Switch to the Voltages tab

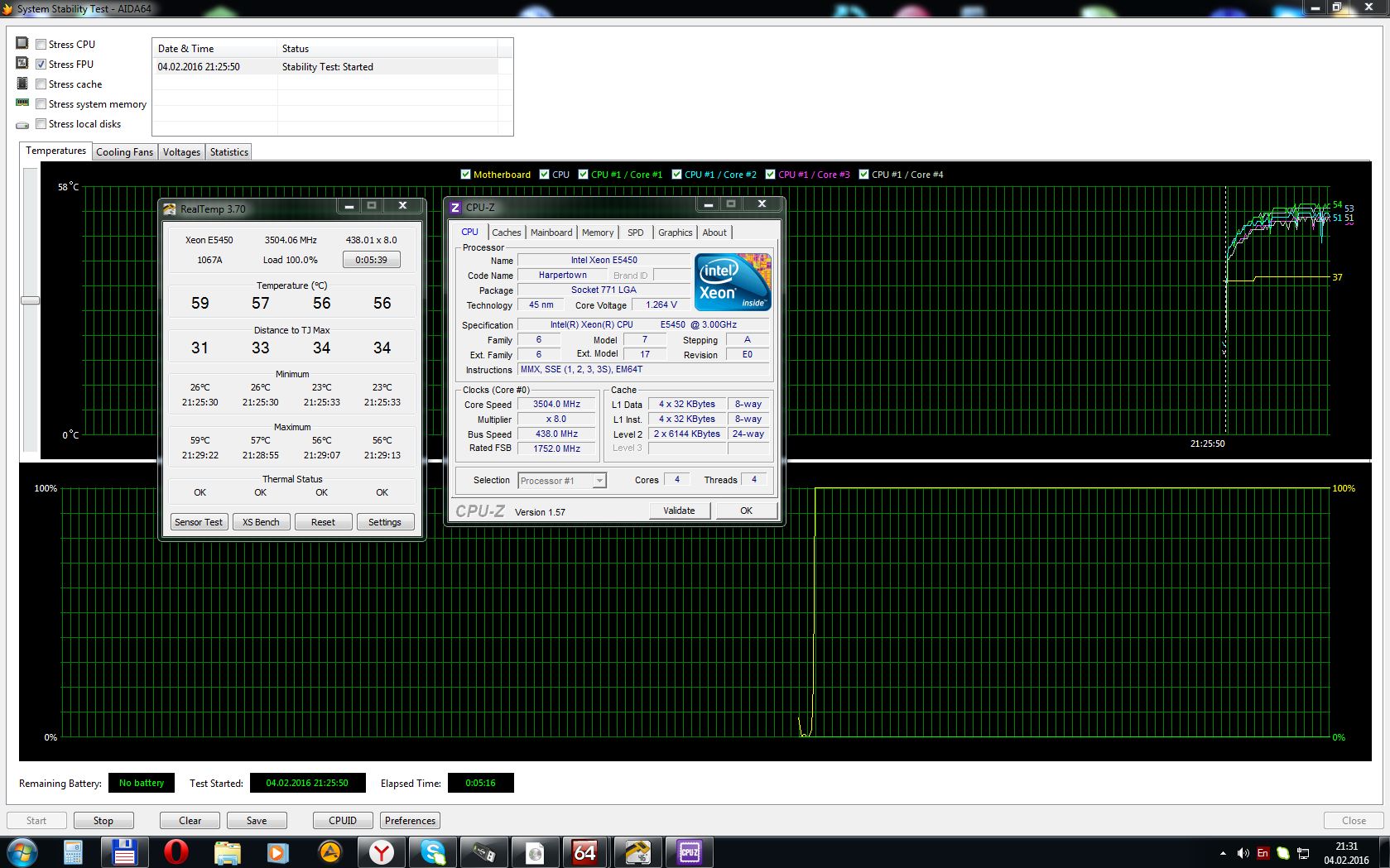pyautogui.click(x=181, y=152)
